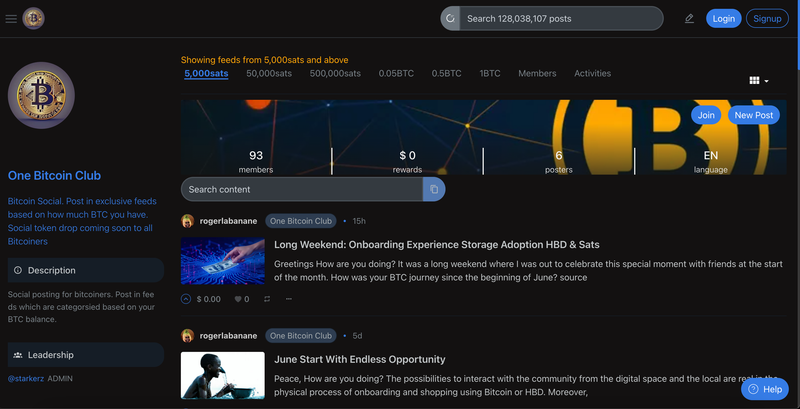Click the search refresh spinner icon
Viewport: 800px width, 409px height.
point(450,18)
